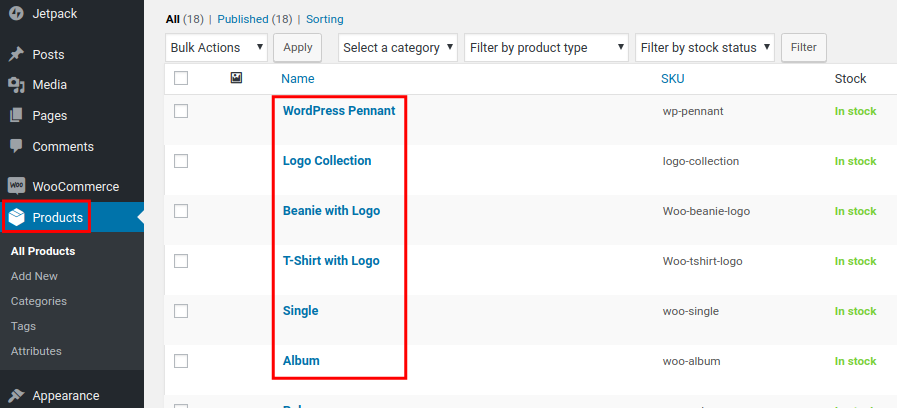
Task: Open the Filter by stock status dropdown
Action: 705,47
